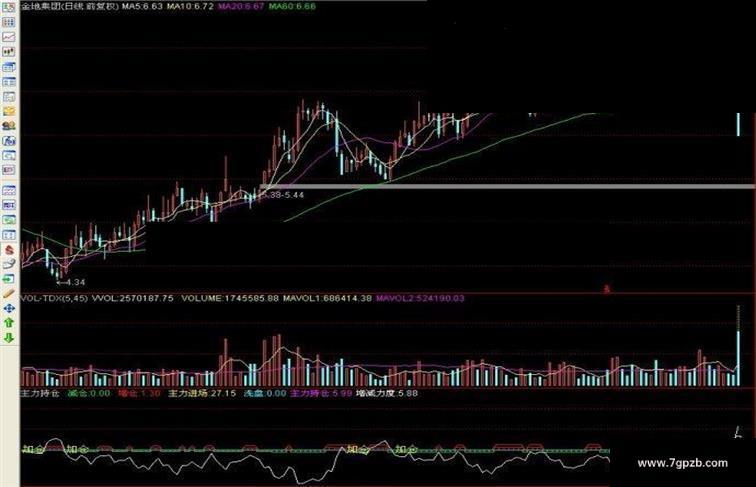This screenshot has height=487, width=756.
Task: Open the green window icon in sidebar
Action: click(x=9, y=220)
